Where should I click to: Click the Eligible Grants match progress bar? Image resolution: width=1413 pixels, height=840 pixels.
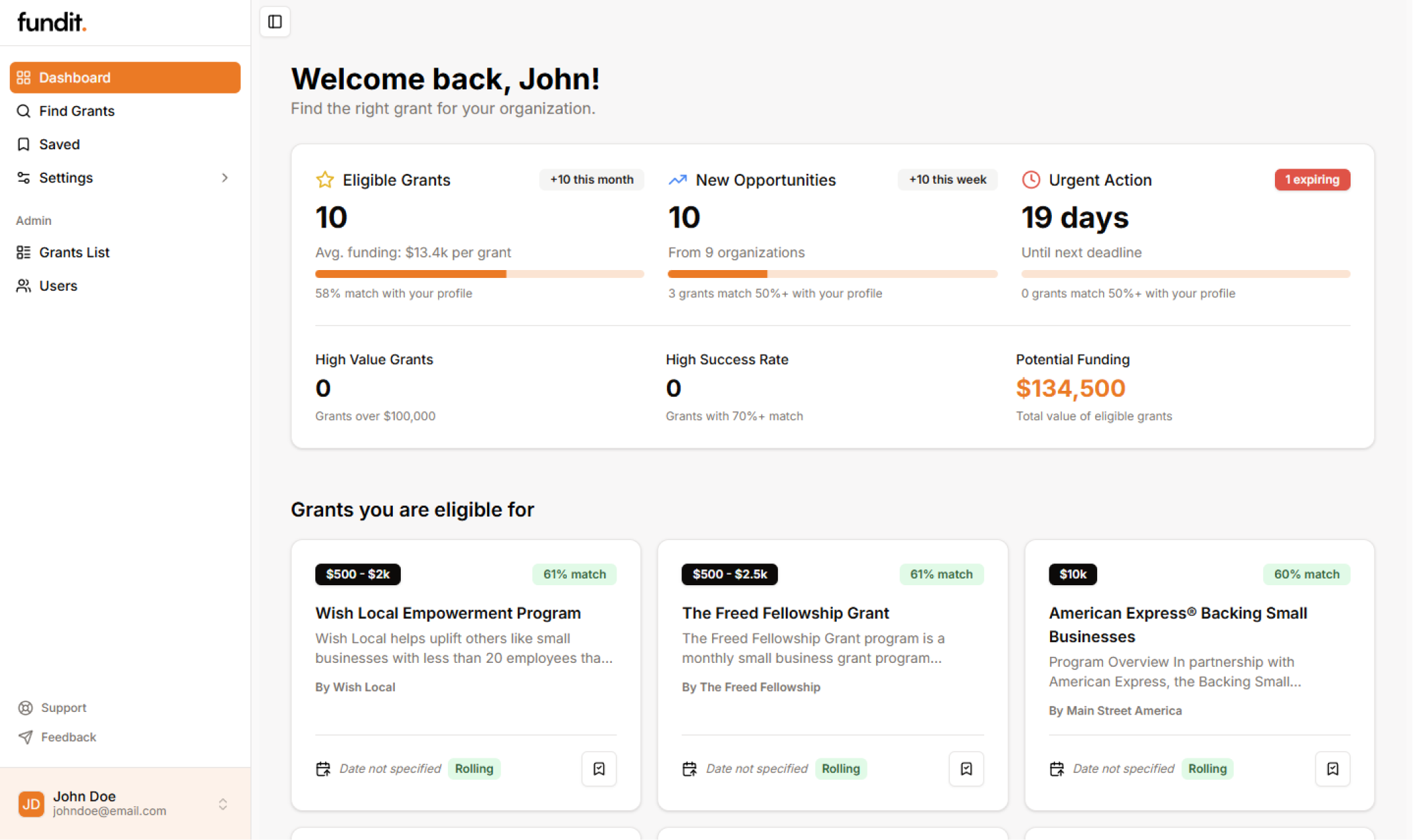point(479,274)
